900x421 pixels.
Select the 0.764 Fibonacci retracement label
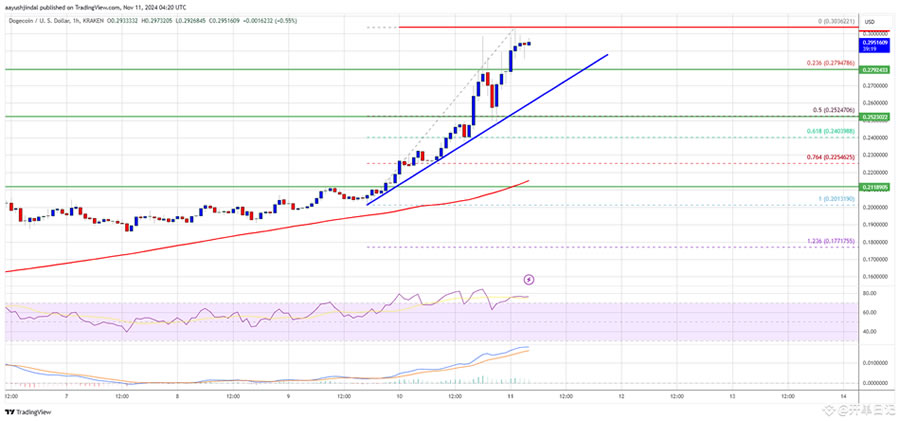(826, 157)
